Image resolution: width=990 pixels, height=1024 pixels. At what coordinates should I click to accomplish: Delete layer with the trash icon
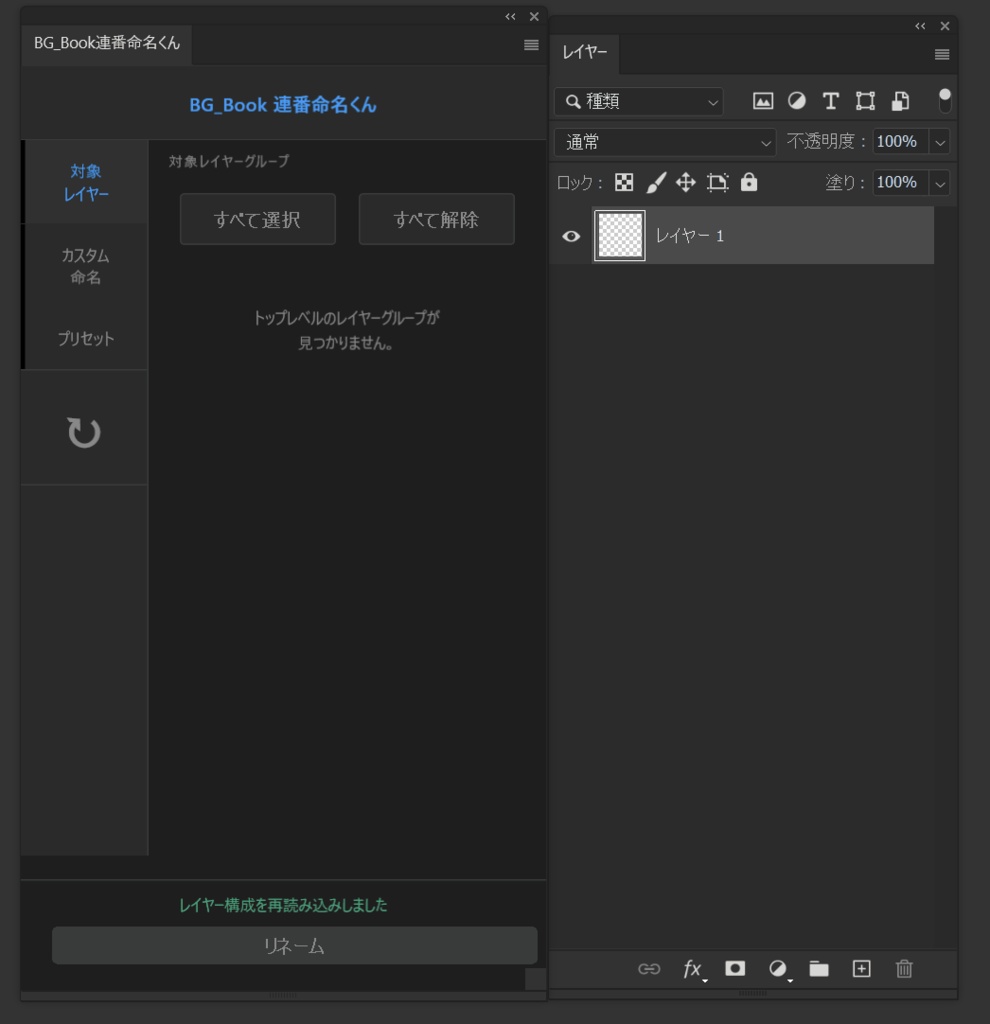click(x=904, y=968)
